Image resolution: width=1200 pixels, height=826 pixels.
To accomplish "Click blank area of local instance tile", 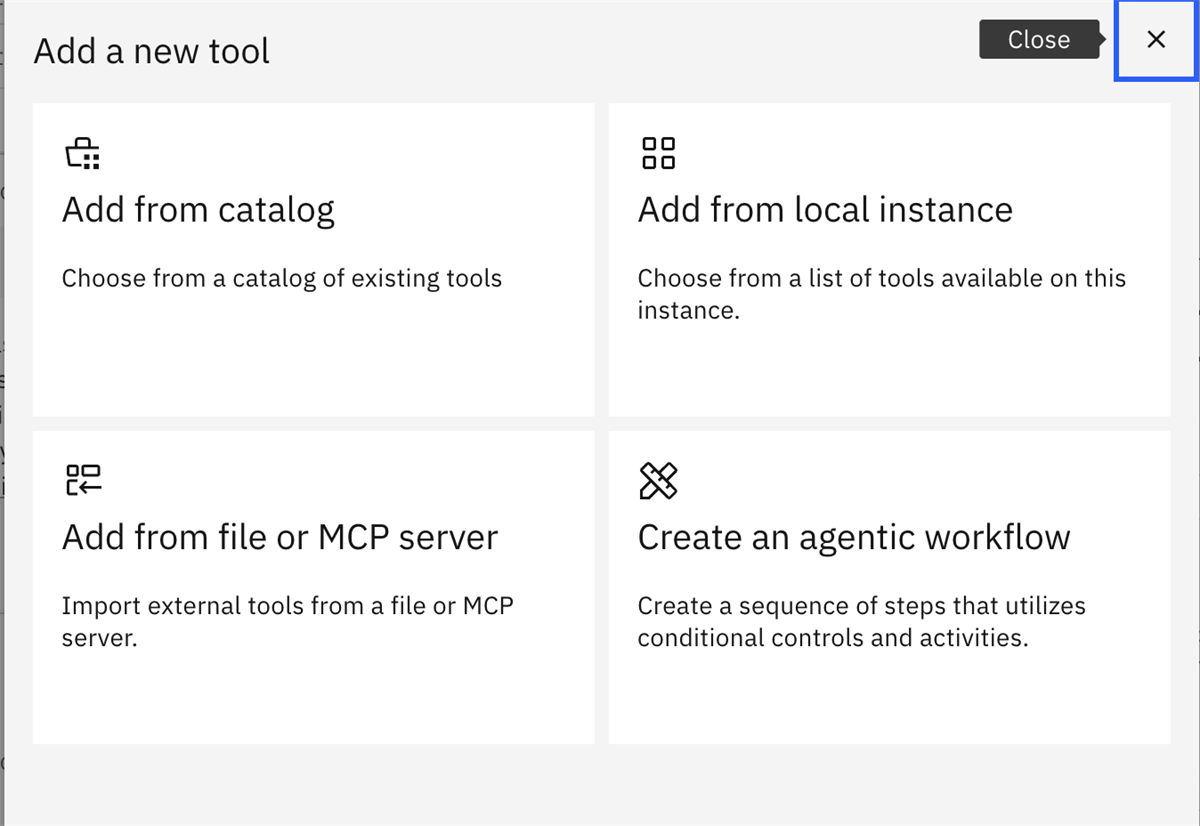I will (889, 370).
